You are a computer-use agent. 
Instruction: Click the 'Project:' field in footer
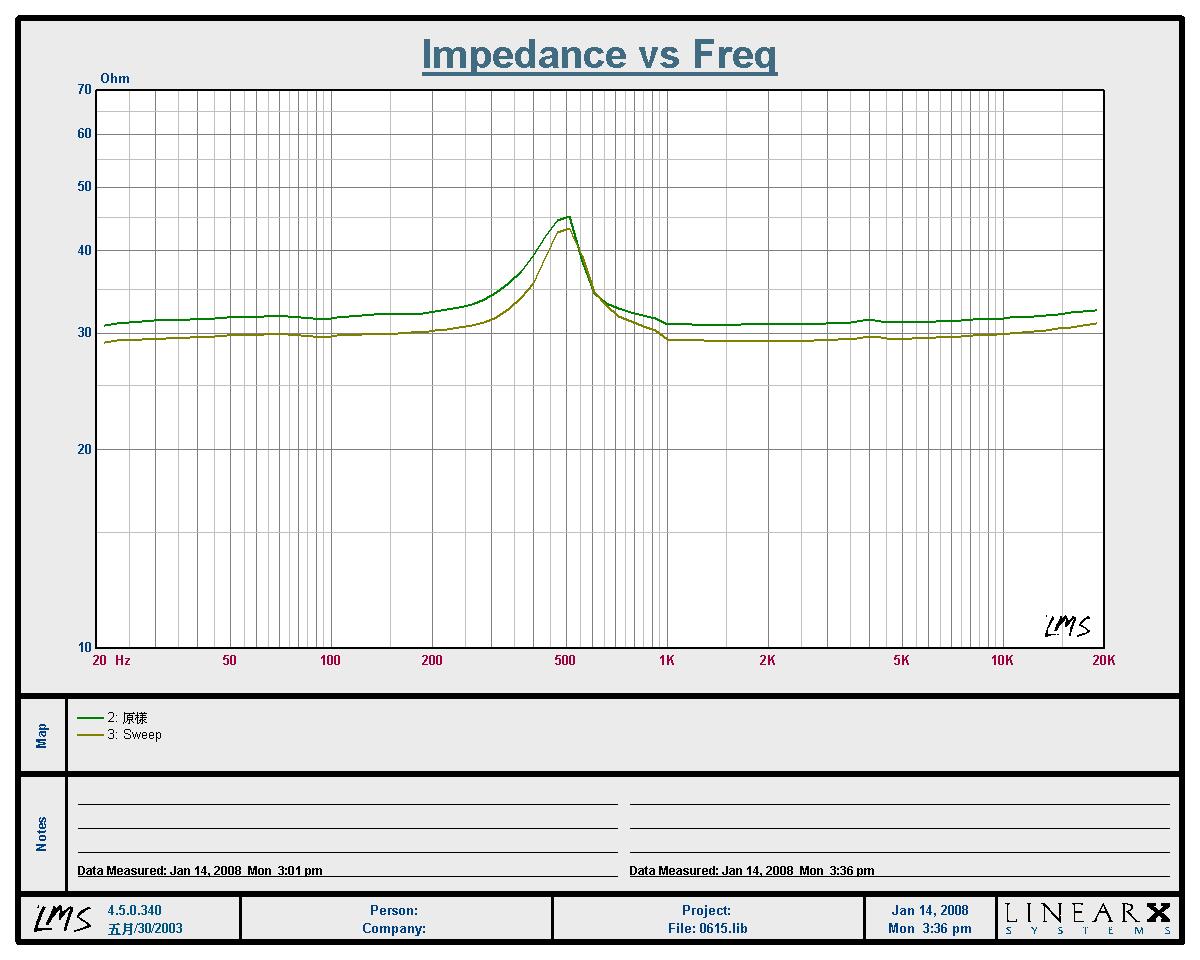[707, 910]
